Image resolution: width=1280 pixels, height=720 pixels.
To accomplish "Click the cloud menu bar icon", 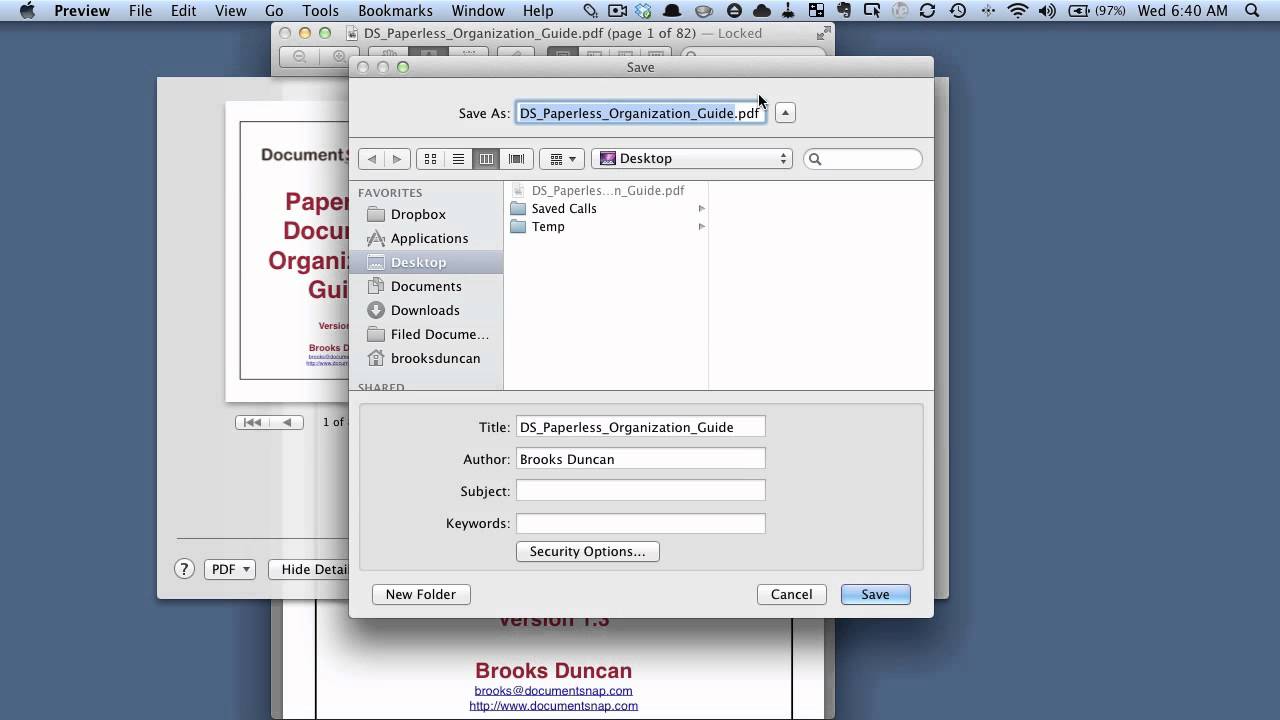I will coord(762,11).
